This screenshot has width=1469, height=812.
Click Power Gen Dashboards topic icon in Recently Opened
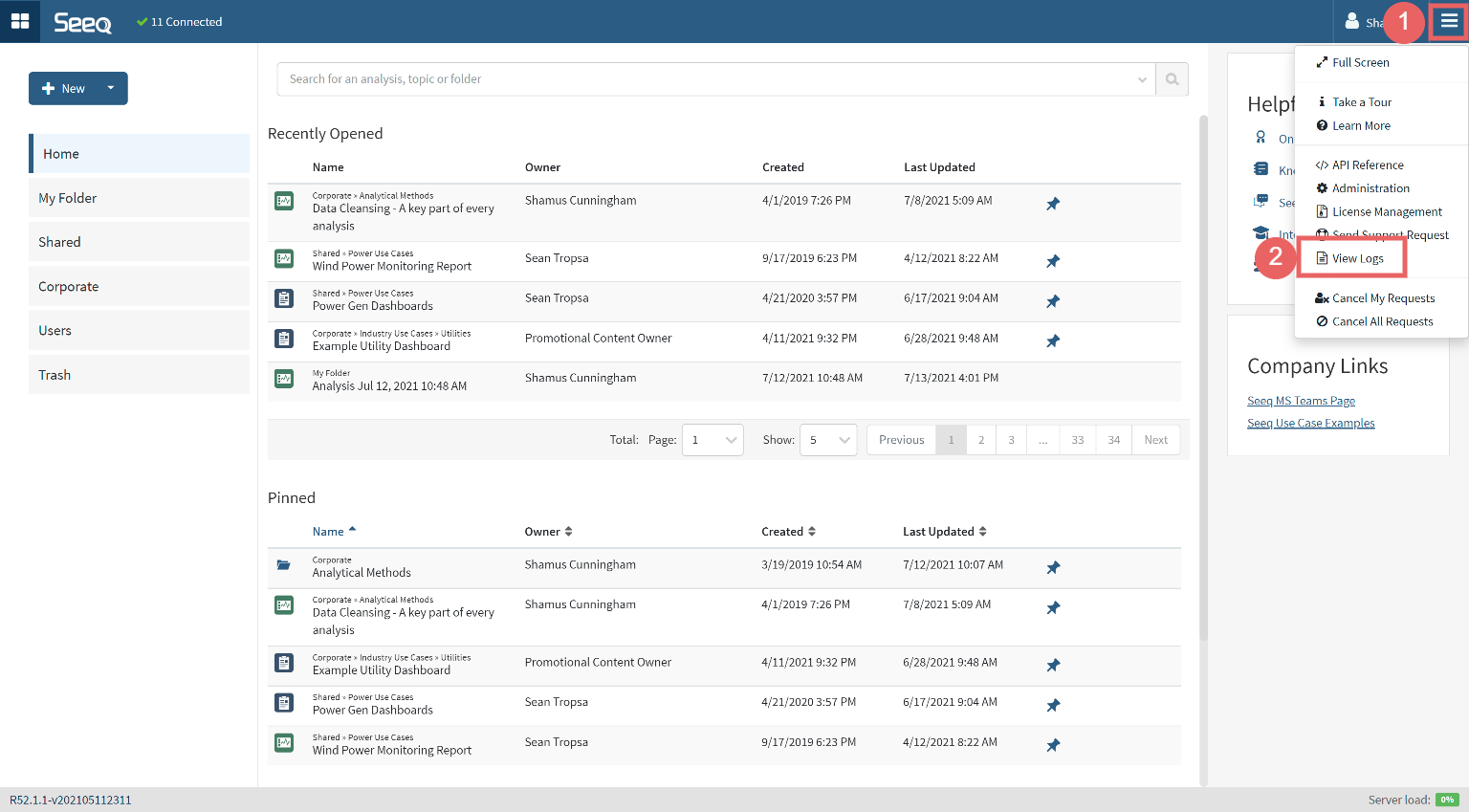click(x=284, y=298)
